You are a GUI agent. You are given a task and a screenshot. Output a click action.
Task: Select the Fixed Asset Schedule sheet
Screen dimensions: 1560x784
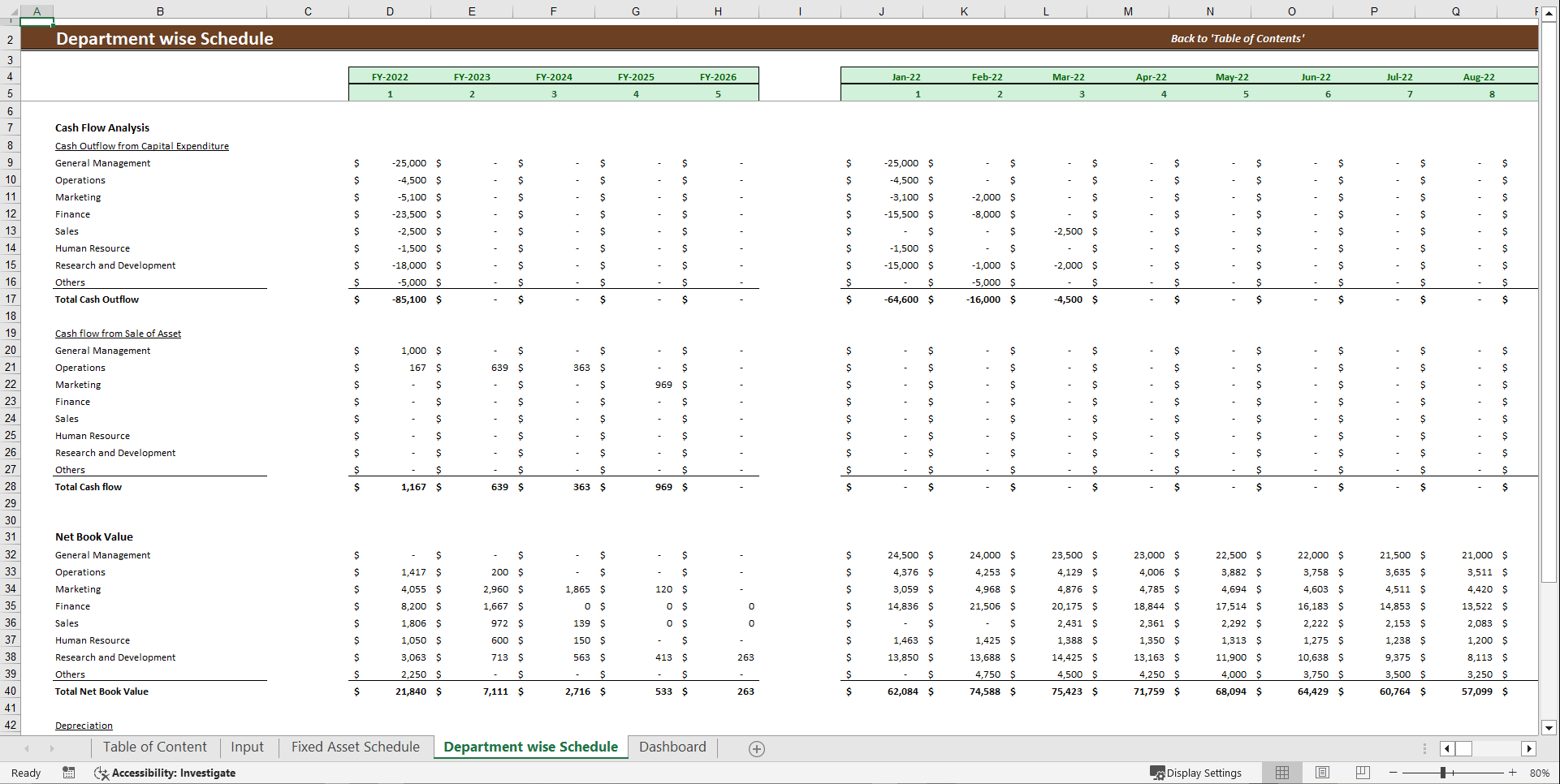(x=355, y=747)
